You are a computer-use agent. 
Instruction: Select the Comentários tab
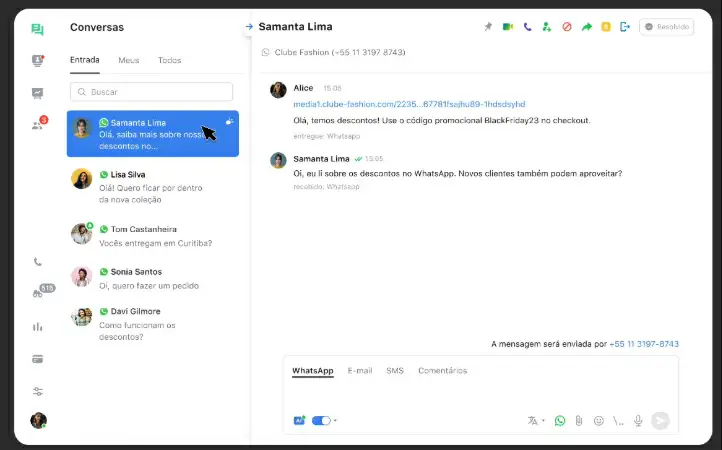coord(443,371)
